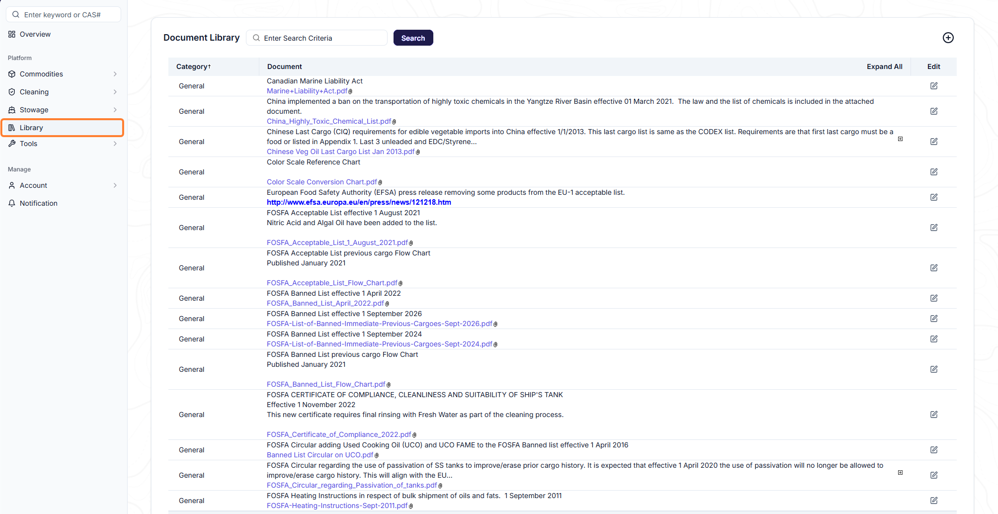This screenshot has height=514, width=998.
Task: Edit FOSFA Heating Instructions entry
Action: (934, 501)
